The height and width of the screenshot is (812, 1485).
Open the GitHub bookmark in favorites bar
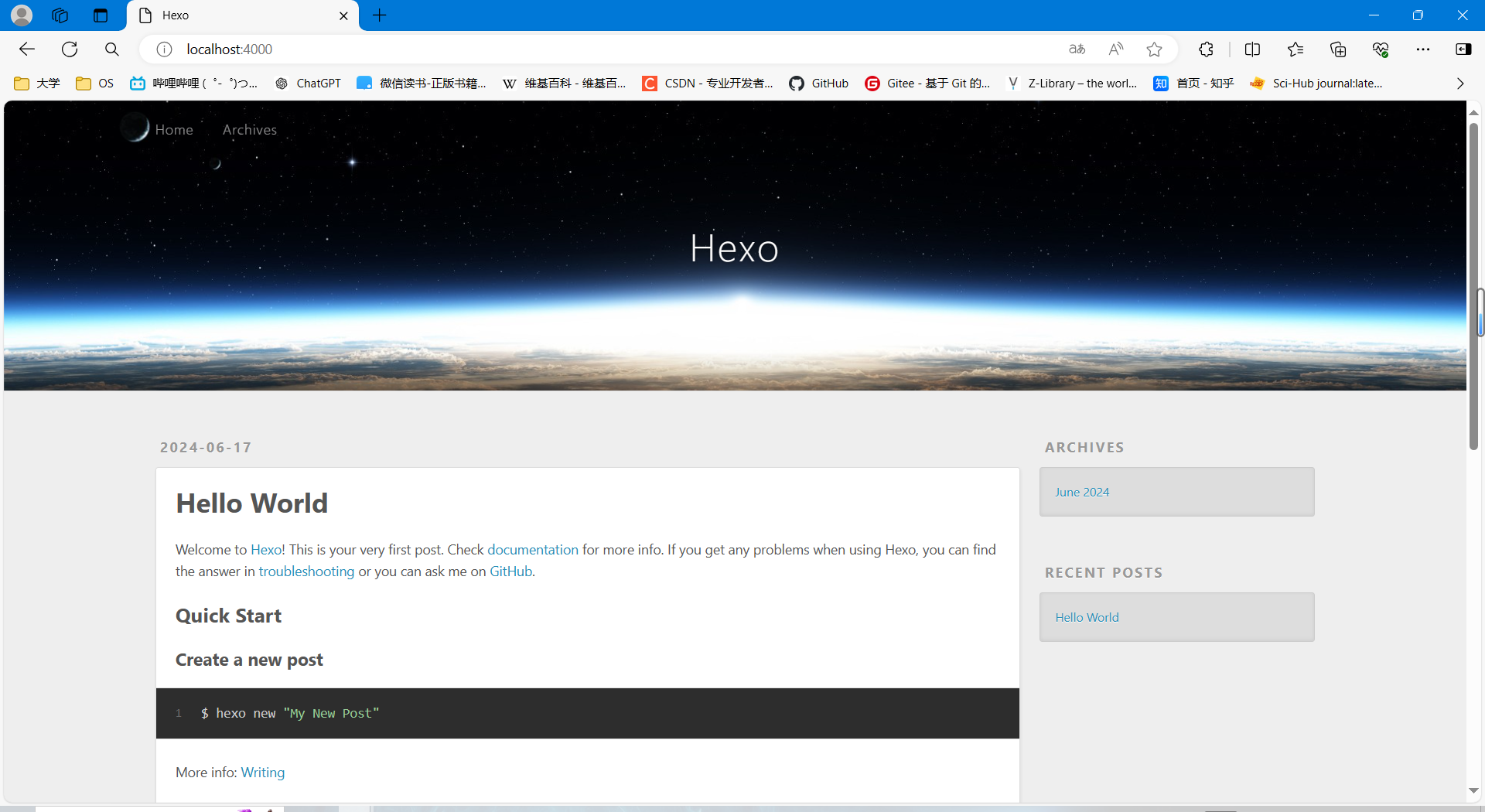(819, 84)
